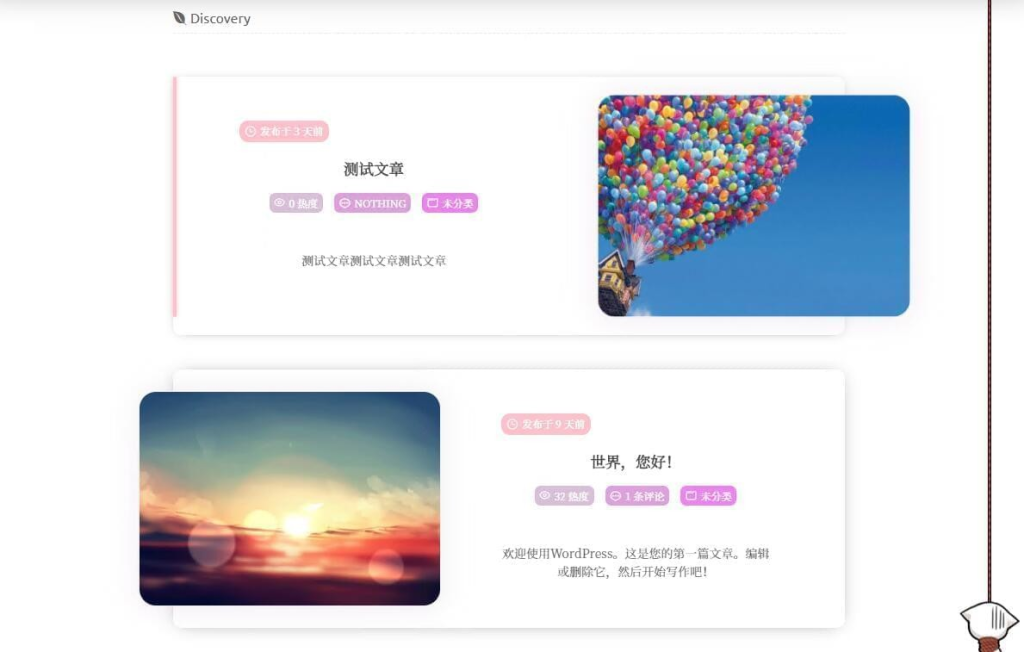Click the comment icon in the NOTHING tag
1024x652 pixels.
[344, 203]
